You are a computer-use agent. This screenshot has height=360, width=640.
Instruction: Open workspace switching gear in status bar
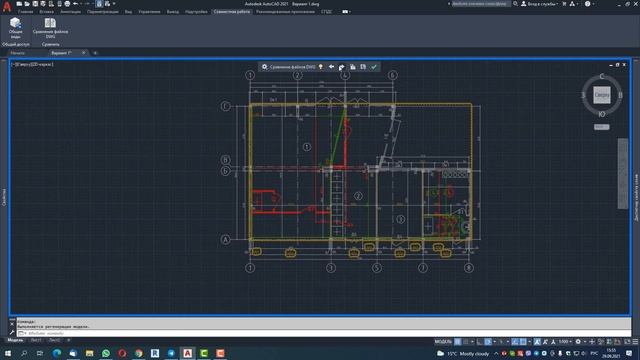pos(578,342)
